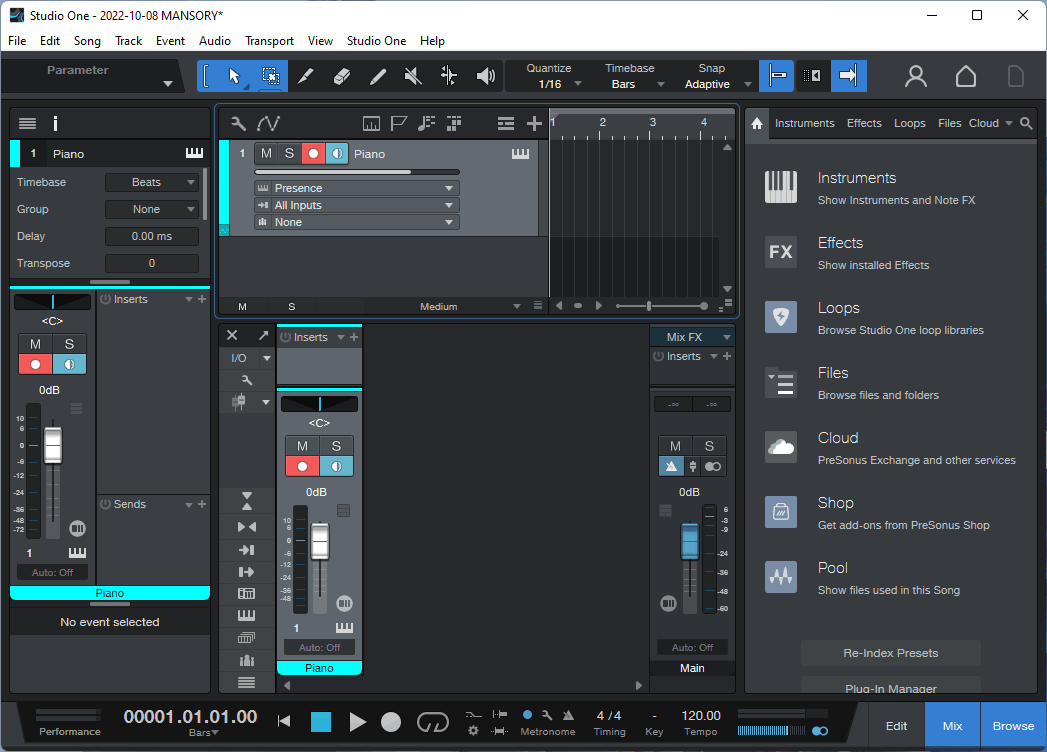The width and height of the screenshot is (1047, 752).
Task: Open the Timebase dropdown set to Beats
Action: [152, 182]
